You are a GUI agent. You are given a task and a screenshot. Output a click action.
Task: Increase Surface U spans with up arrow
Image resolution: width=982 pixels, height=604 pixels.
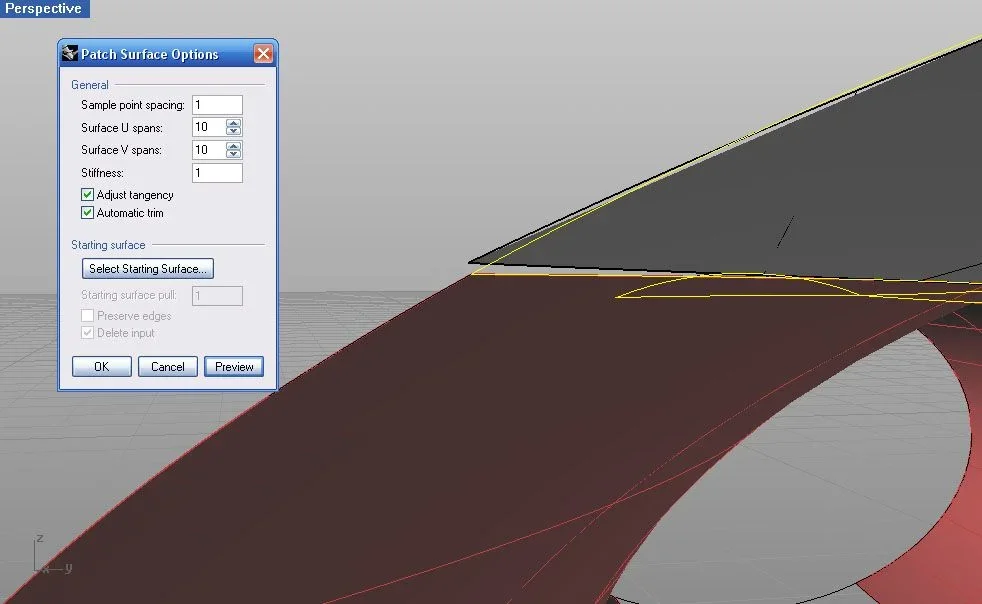(x=234, y=123)
